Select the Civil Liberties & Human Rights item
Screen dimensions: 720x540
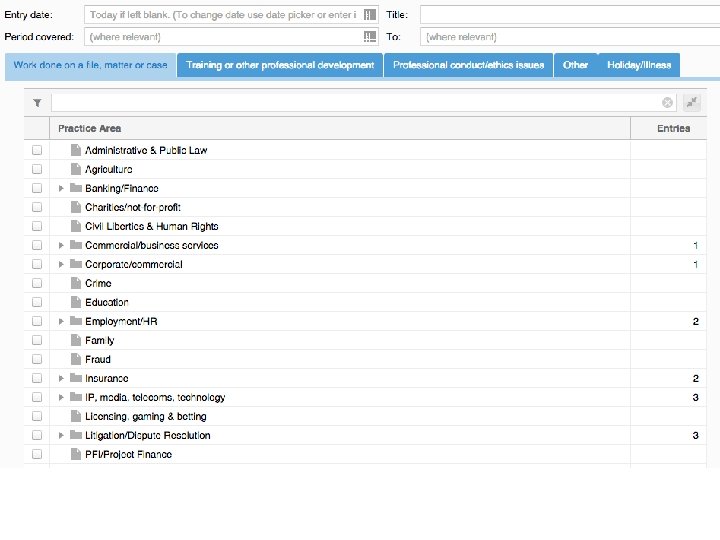(x=151, y=226)
